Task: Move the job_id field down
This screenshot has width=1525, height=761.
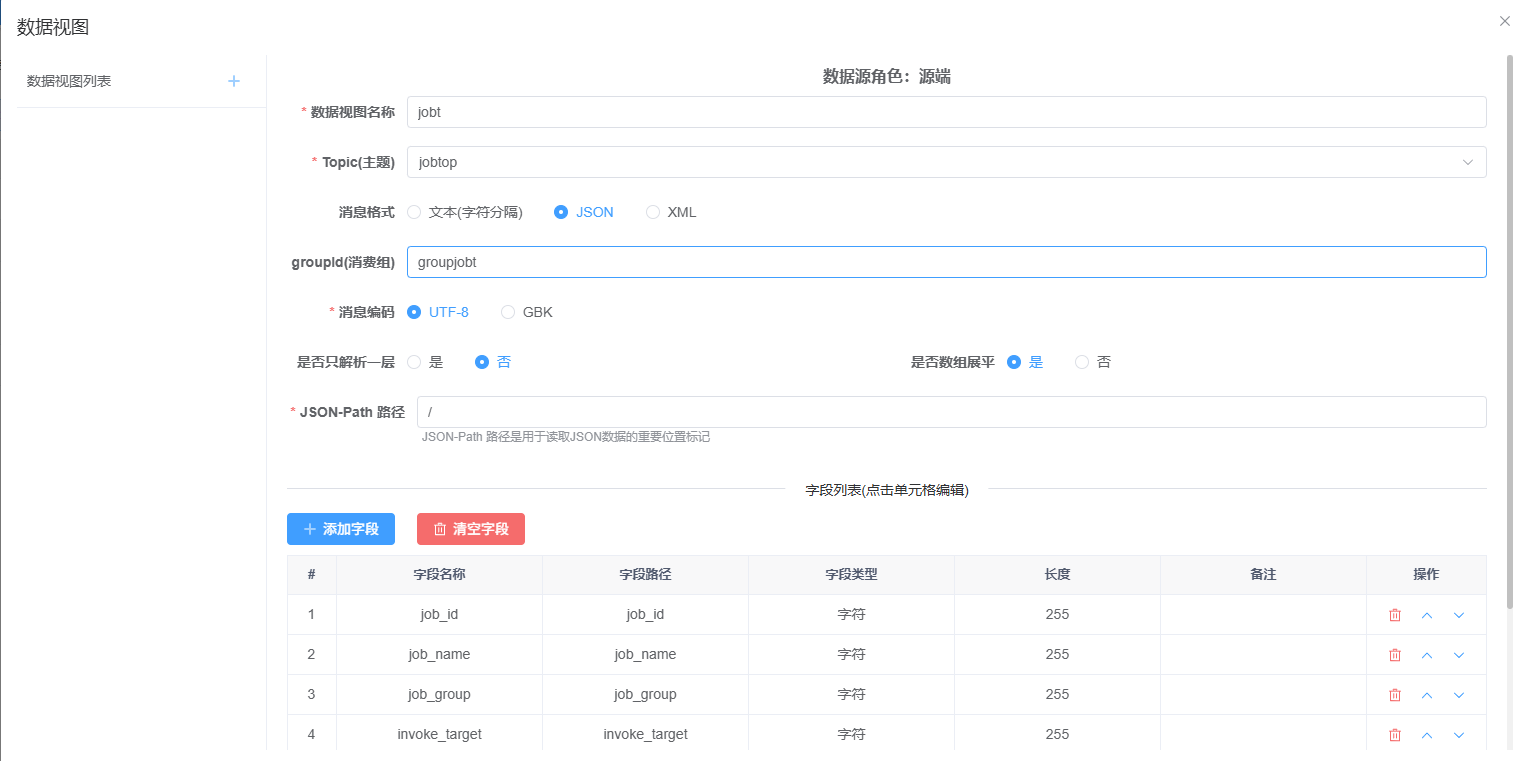Action: pyautogui.click(x=1459, y=615)
